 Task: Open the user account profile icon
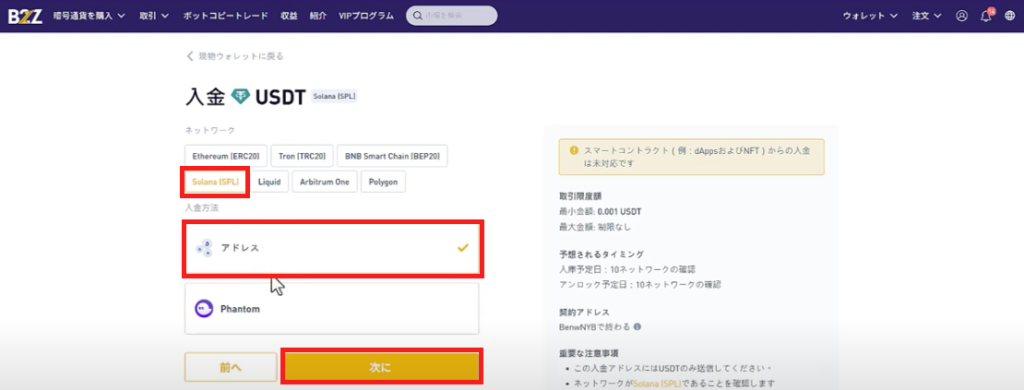(961, 16)
